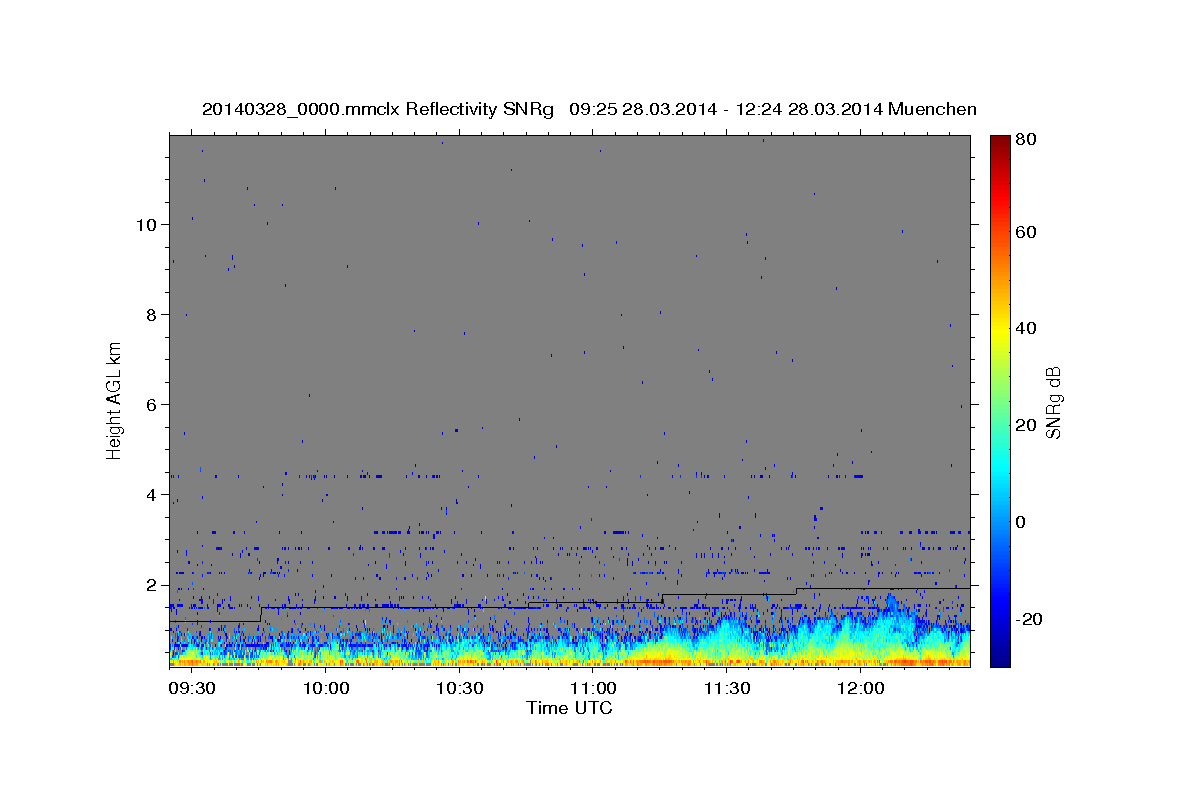
Task: Click the green-yellow echo layer near 12:00
Action: point(862,648)
